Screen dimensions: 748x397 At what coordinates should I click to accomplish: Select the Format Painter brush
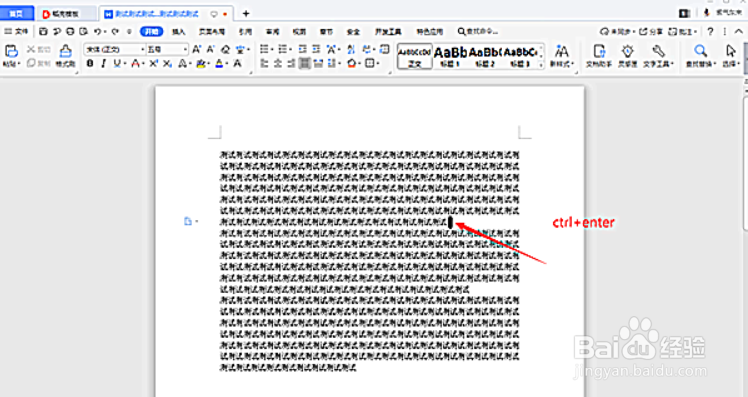(x=65, y=51)
